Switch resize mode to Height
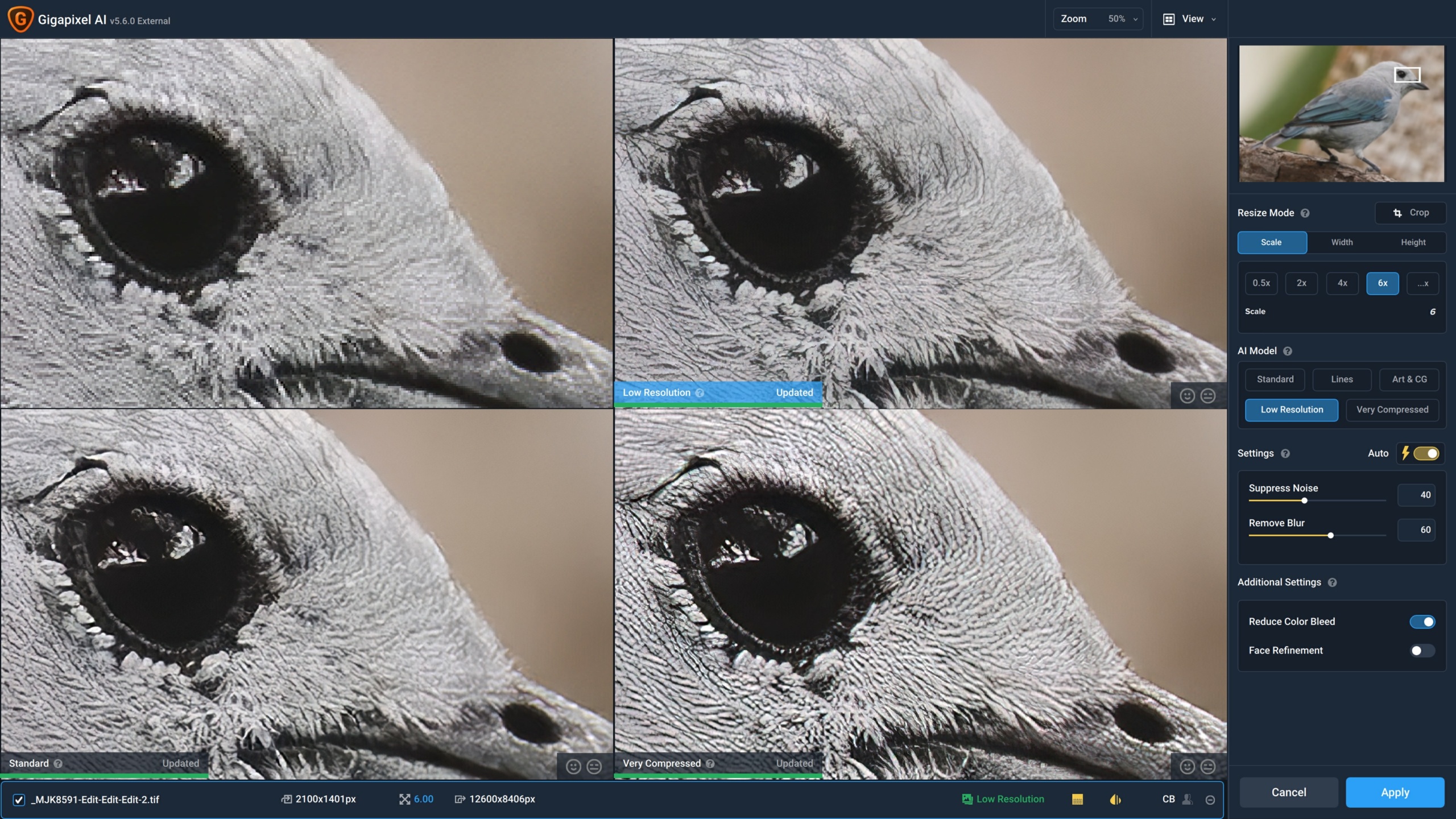 (x=1413, y=243)
